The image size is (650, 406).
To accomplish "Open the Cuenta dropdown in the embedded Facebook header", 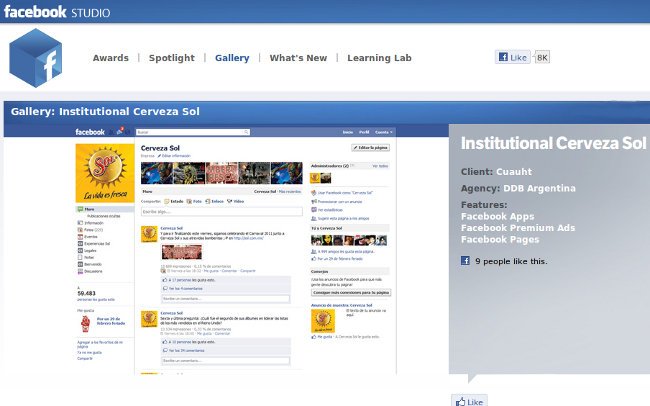I will click(x=384, y=132).
